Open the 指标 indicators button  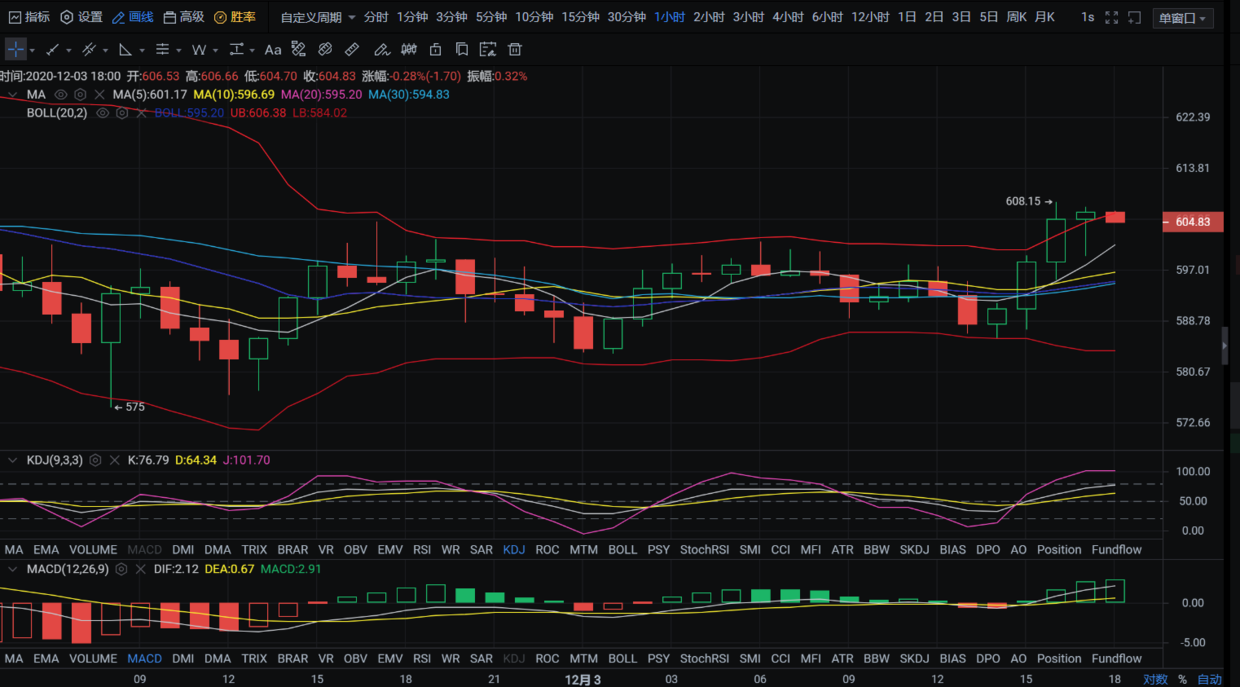click(x=29, y=18)
